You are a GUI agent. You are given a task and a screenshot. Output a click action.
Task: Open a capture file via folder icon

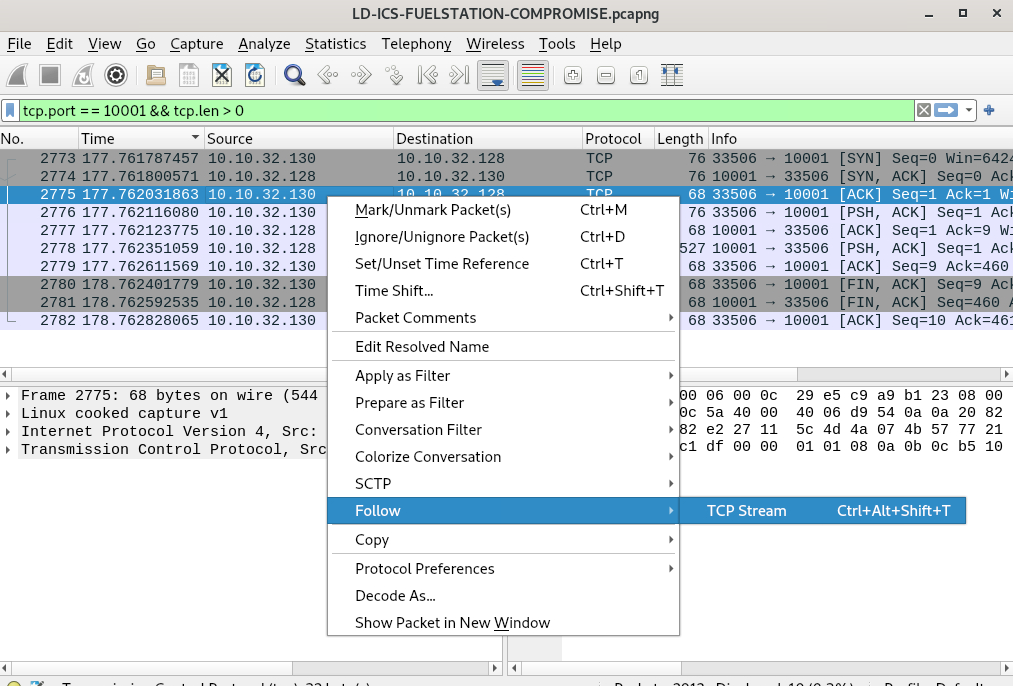pos(156,75)
